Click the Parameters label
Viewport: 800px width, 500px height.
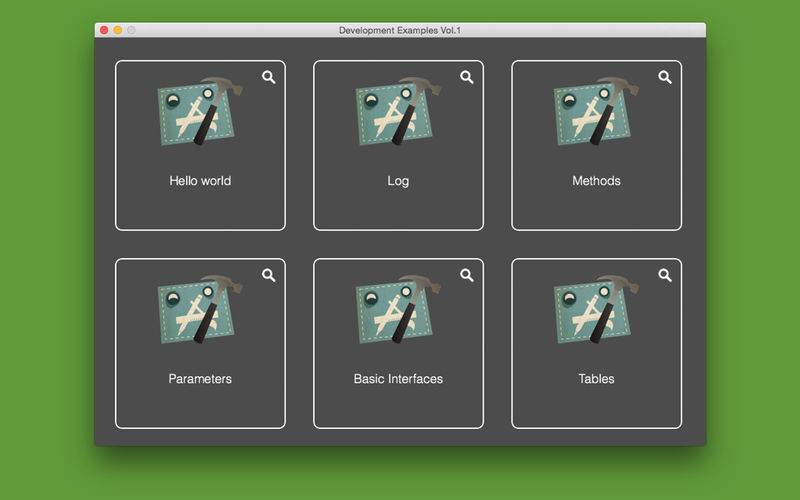(200, 379)
